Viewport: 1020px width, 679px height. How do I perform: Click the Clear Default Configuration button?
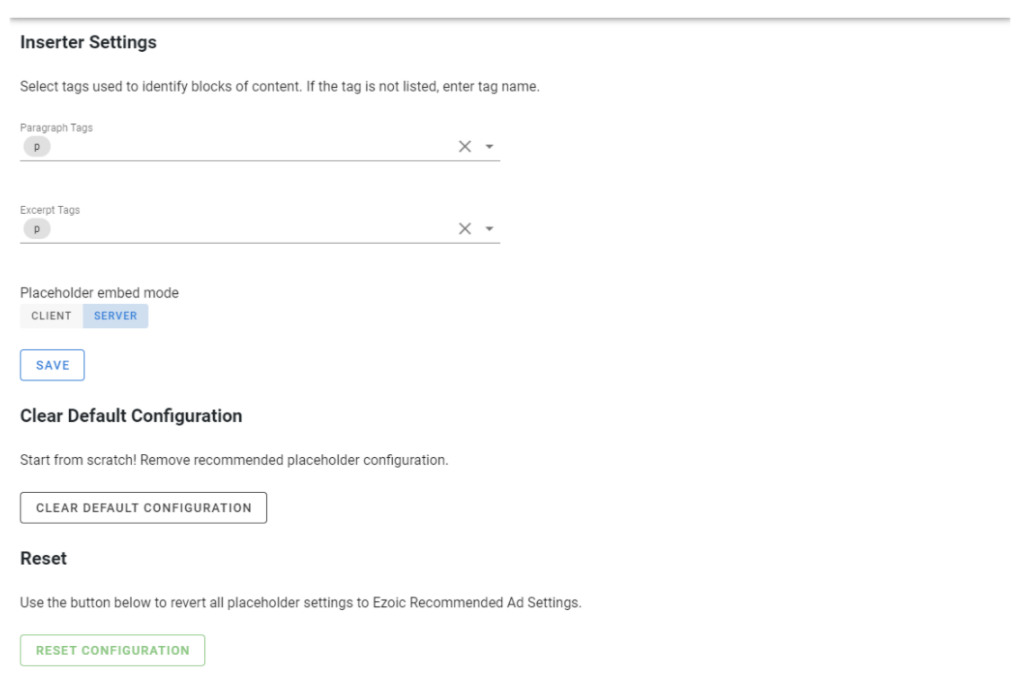143,508
